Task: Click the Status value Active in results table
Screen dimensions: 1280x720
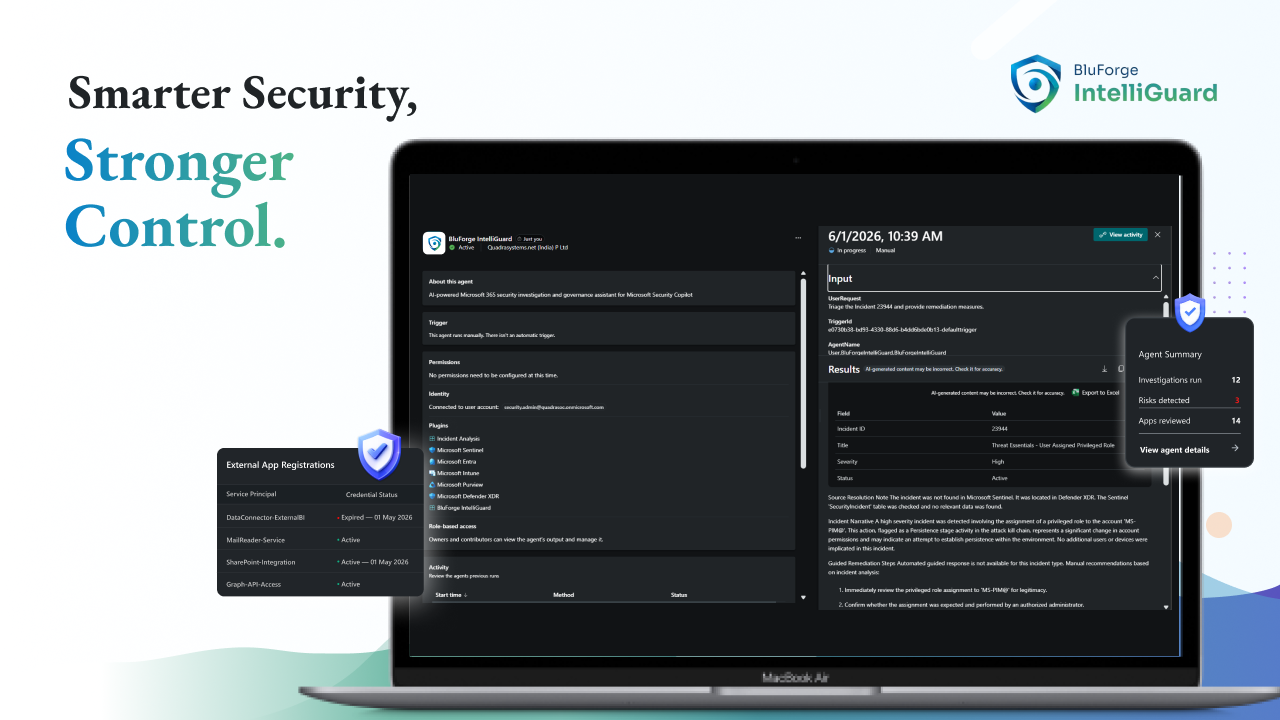Action: point(999,478)
